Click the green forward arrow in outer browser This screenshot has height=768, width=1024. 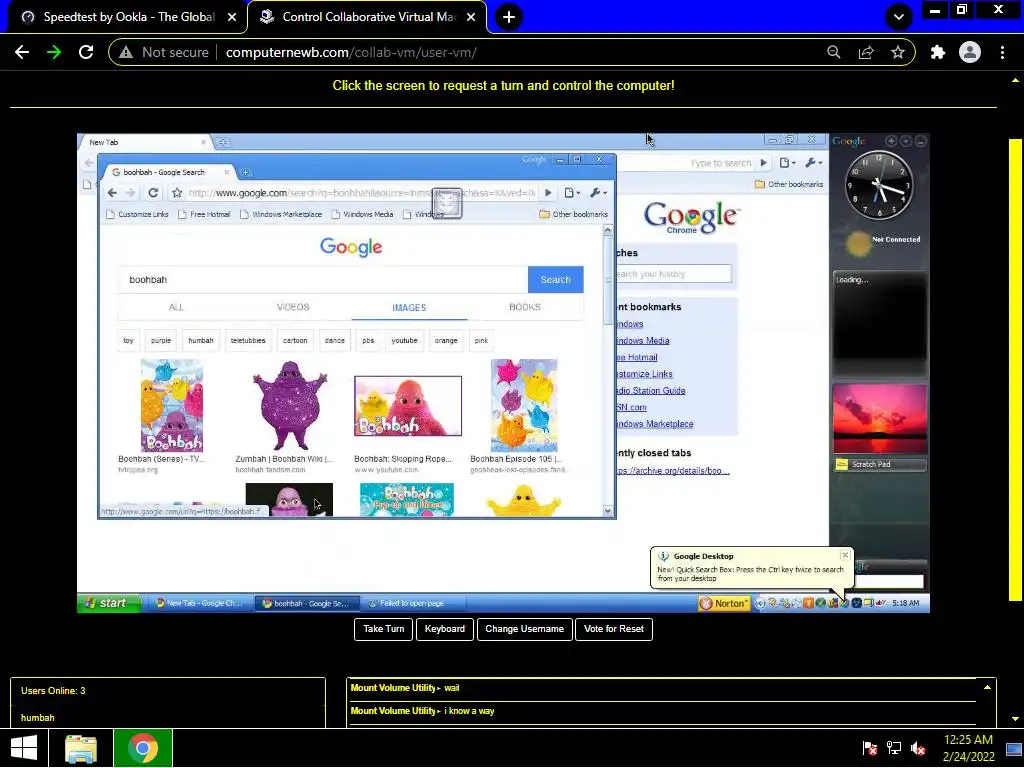[54, 52]
